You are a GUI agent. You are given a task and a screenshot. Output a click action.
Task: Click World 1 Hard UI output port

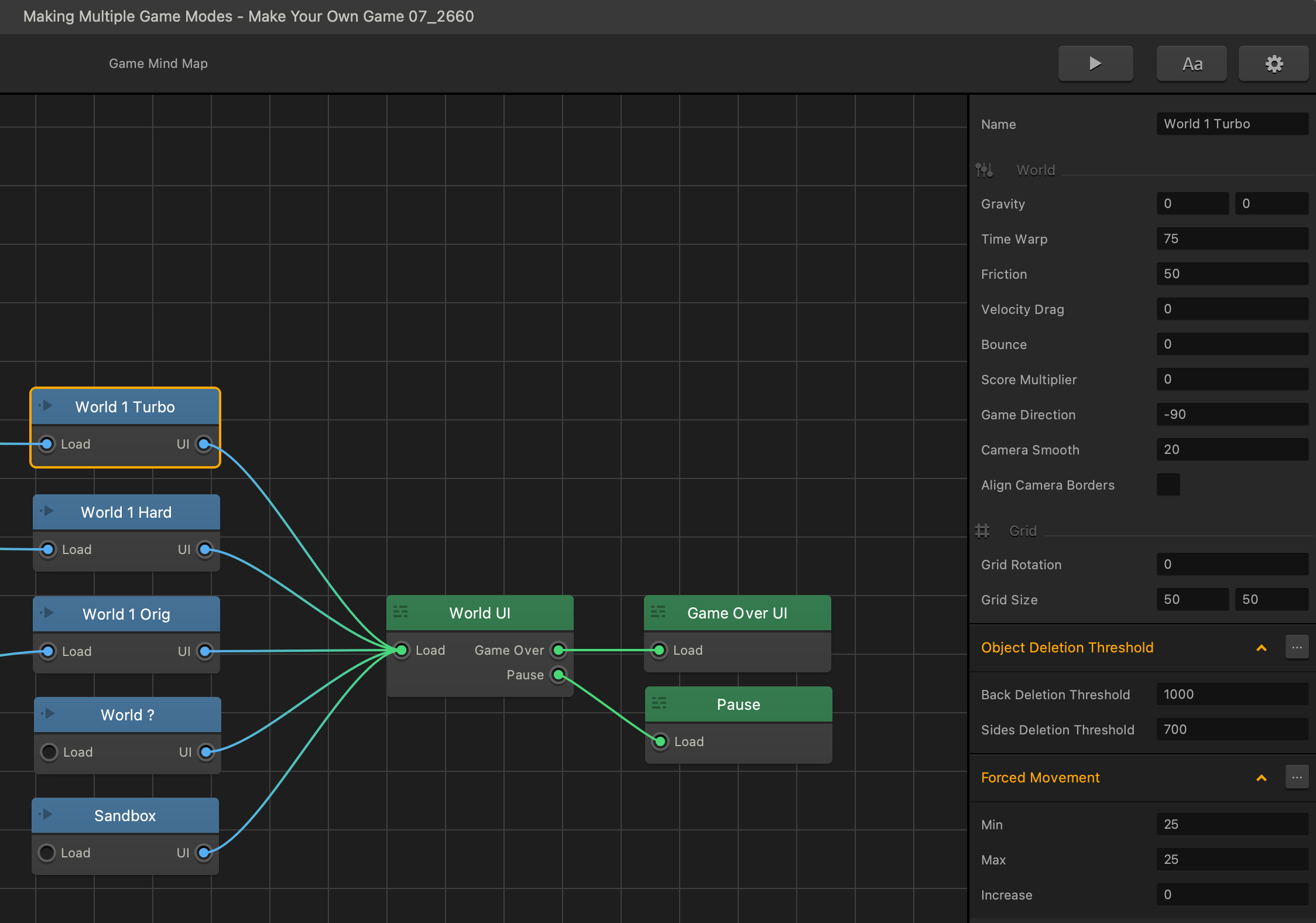click(205, 549)
